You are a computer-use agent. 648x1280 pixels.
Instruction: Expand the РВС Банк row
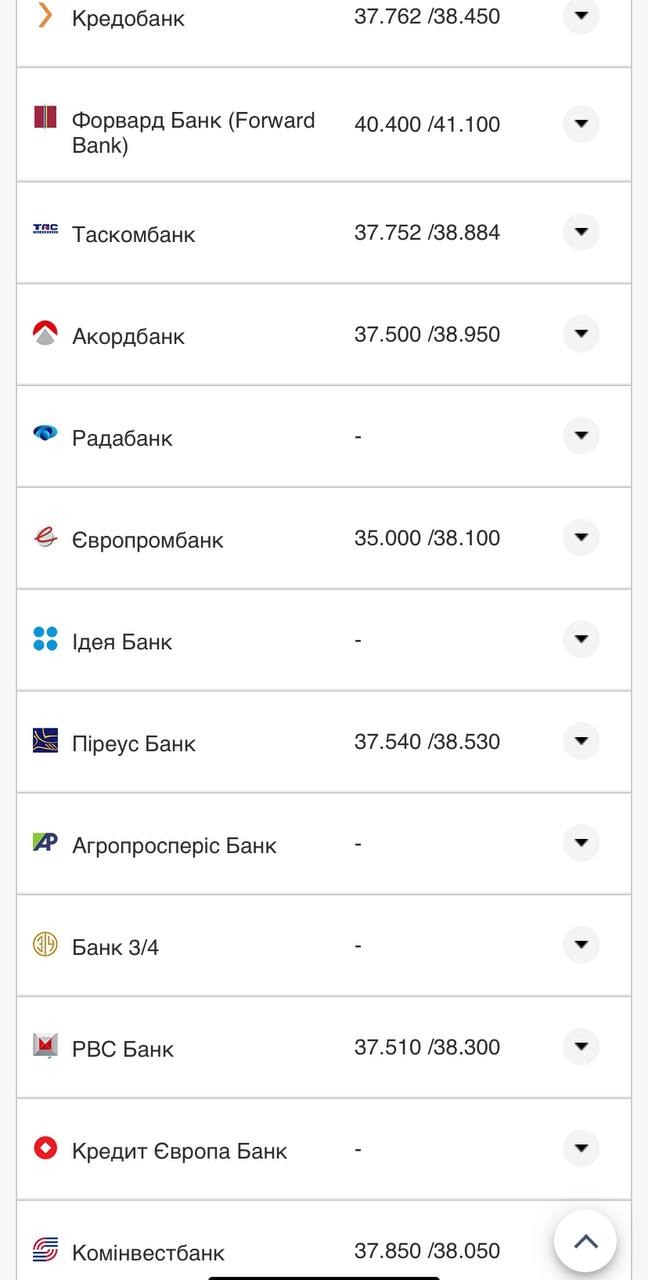click(581, 1047)
